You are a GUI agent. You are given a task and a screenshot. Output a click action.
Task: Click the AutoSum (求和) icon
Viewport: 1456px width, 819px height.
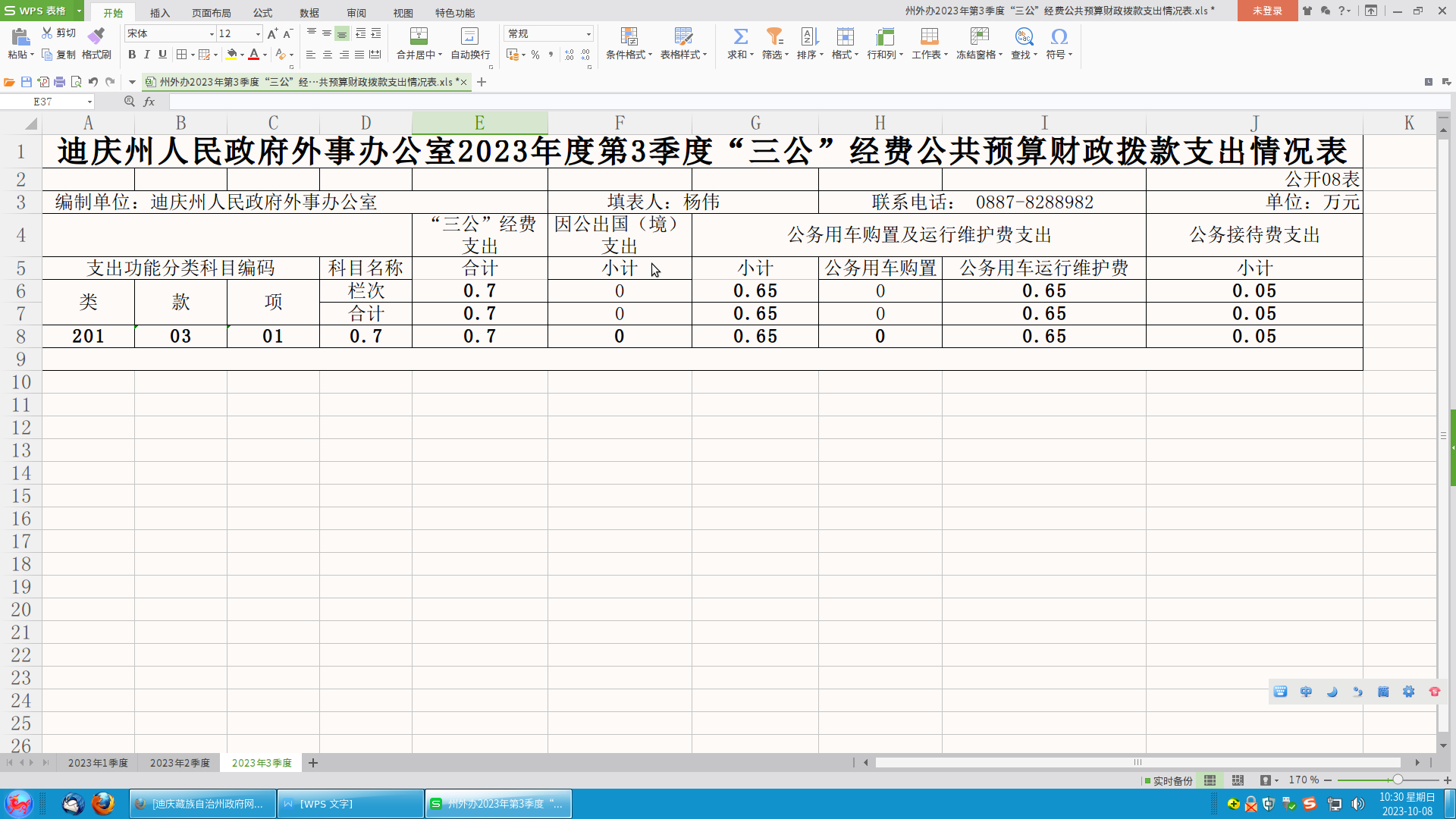[x=739, y=43]
